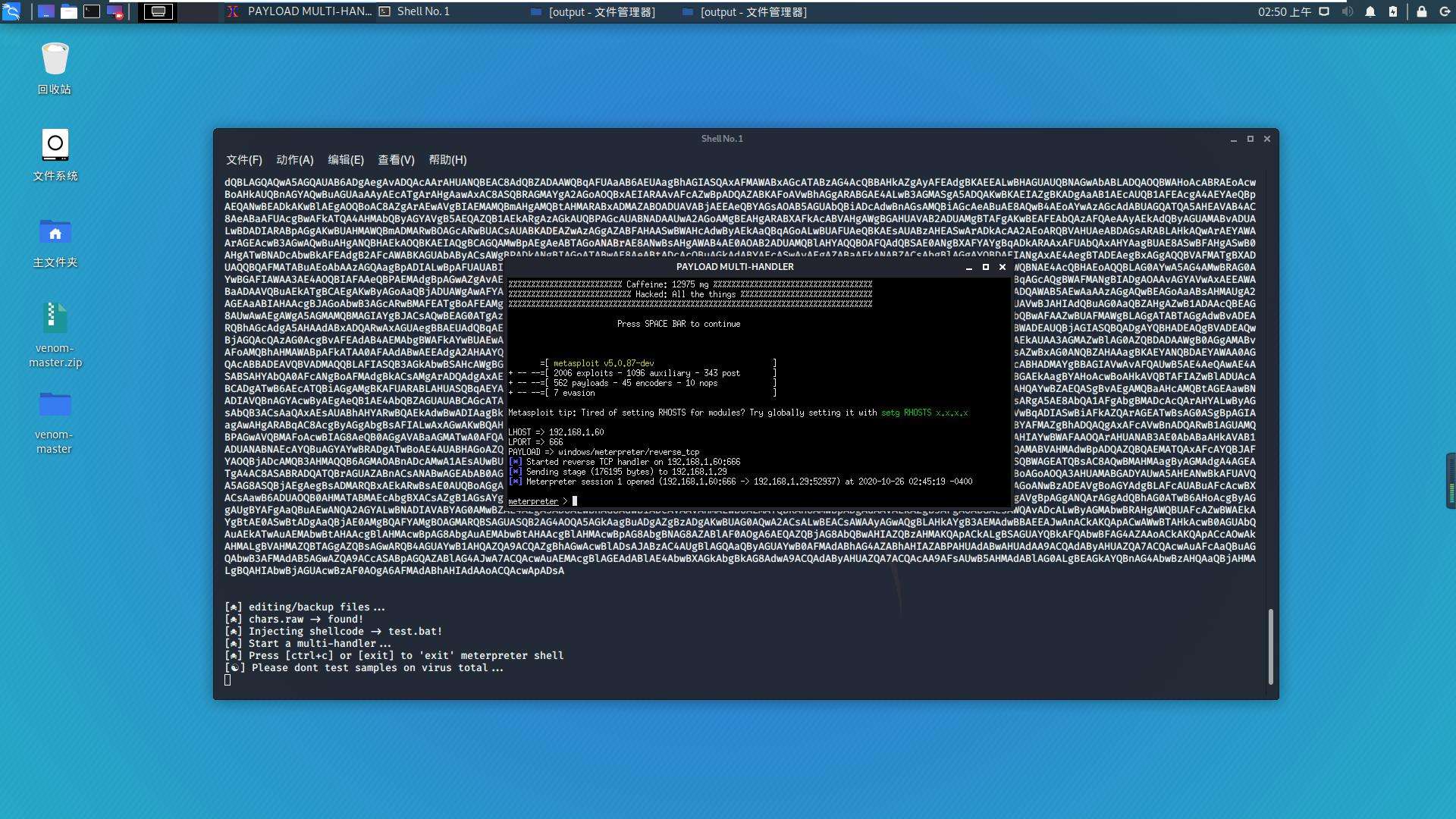Click the log out icon

tap(1445, 11)
